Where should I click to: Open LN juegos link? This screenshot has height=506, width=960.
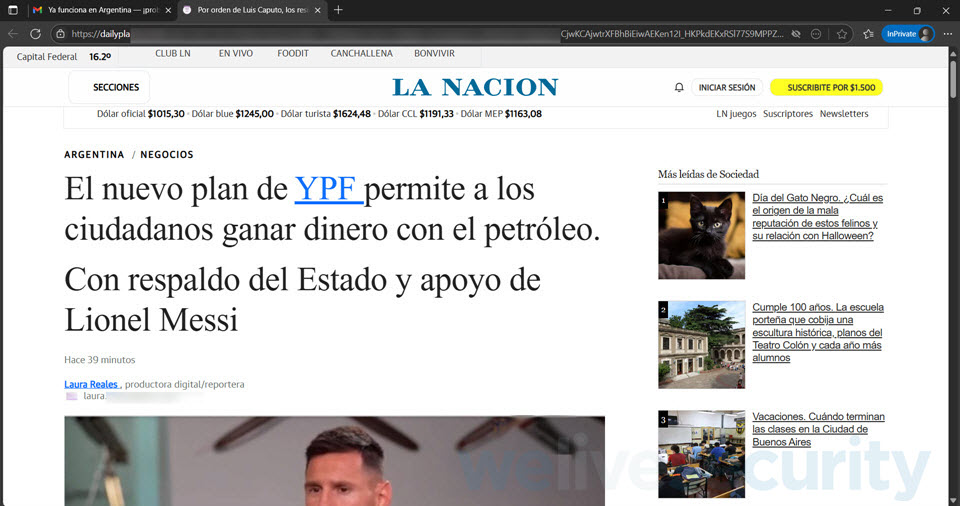tap(736, 114)
